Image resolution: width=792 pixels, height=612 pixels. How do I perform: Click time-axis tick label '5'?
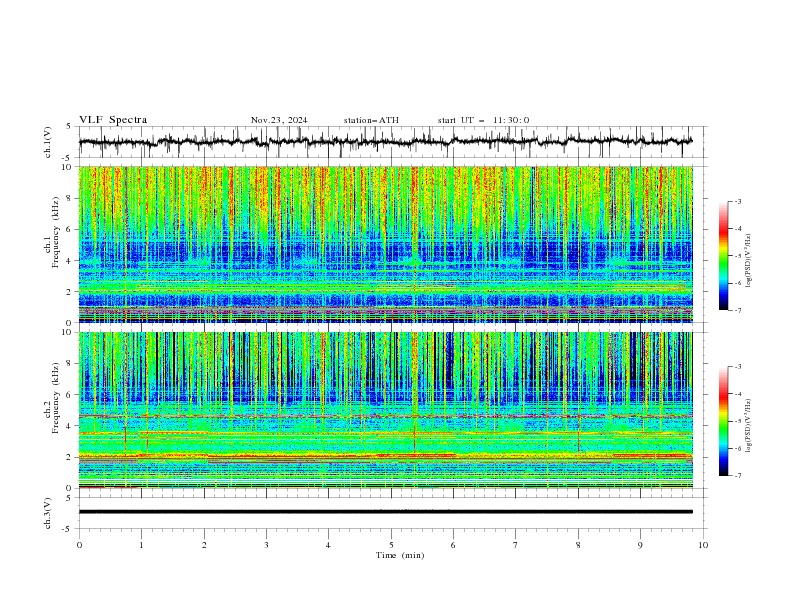click(x=391, y=545)
